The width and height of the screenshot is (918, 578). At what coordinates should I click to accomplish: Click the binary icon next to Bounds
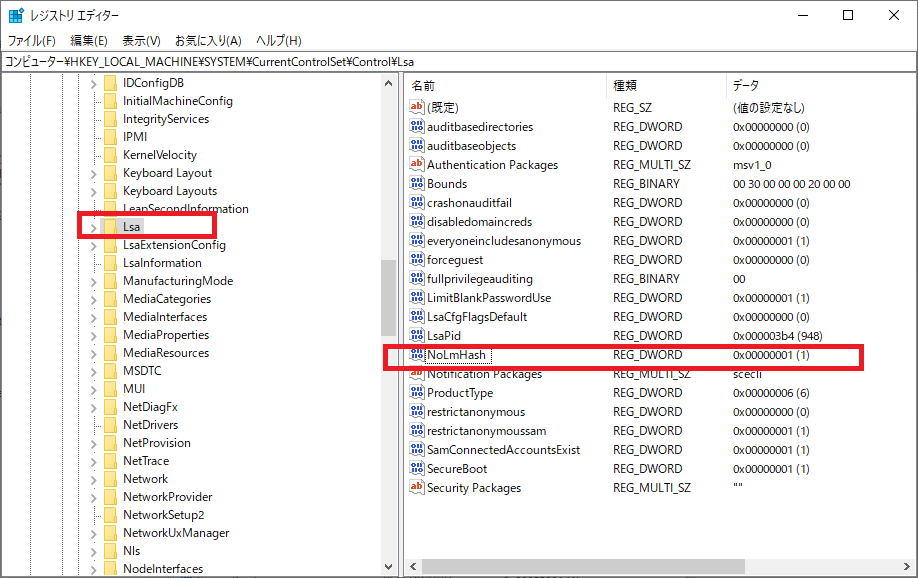coord(417,184)
